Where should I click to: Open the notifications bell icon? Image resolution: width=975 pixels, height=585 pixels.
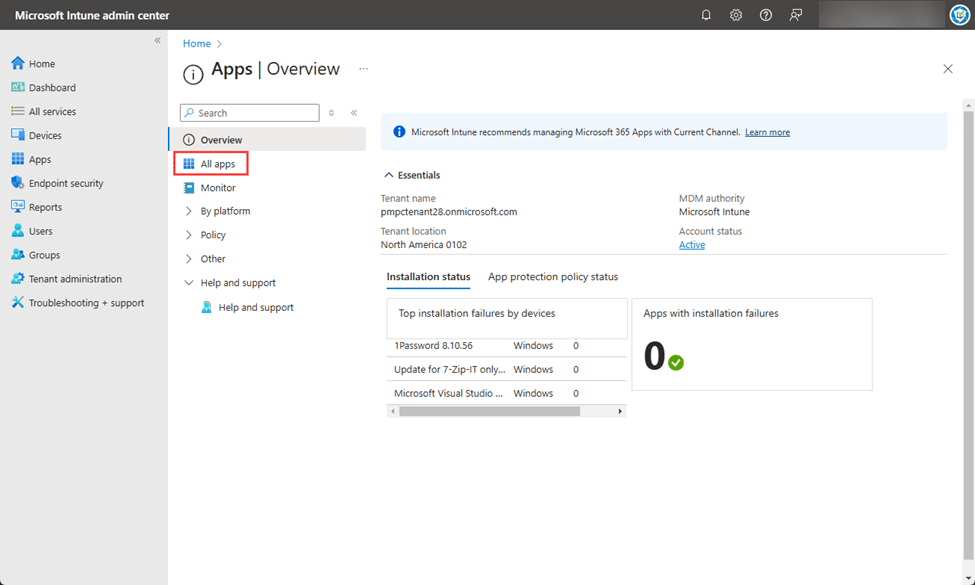(x=706, y=15)
